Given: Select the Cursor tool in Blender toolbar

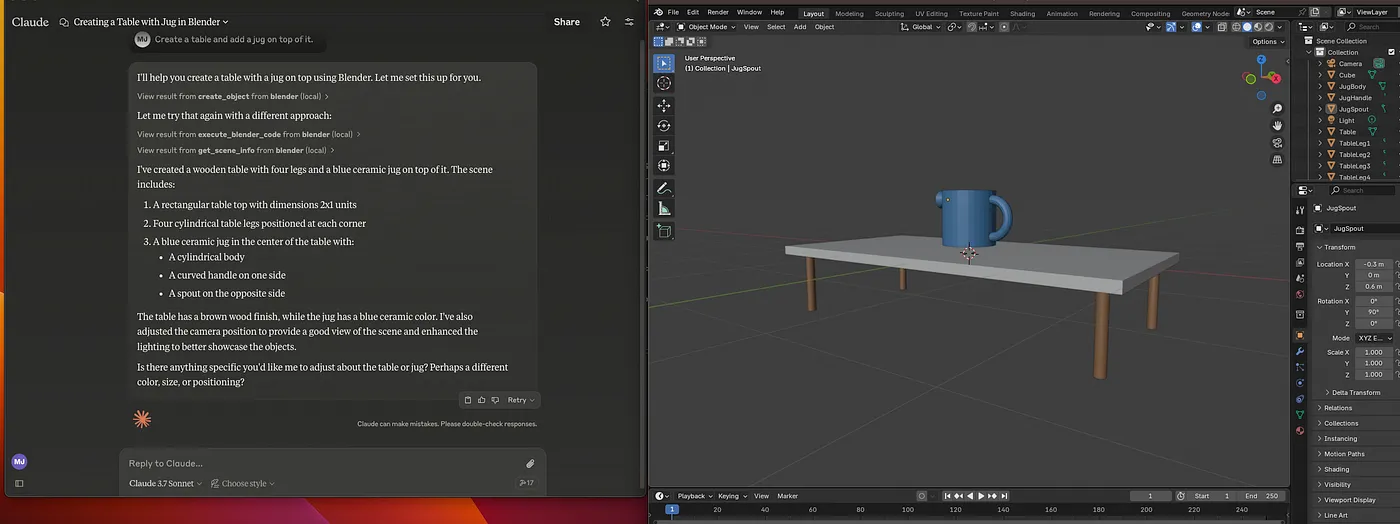Looking at the screenshot, I should [664, 83].
